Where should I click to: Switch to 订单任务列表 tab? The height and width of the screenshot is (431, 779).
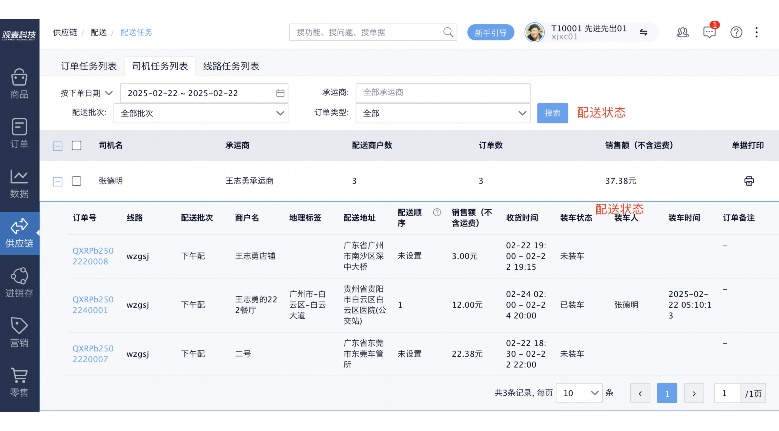click(x=88, y=66)
